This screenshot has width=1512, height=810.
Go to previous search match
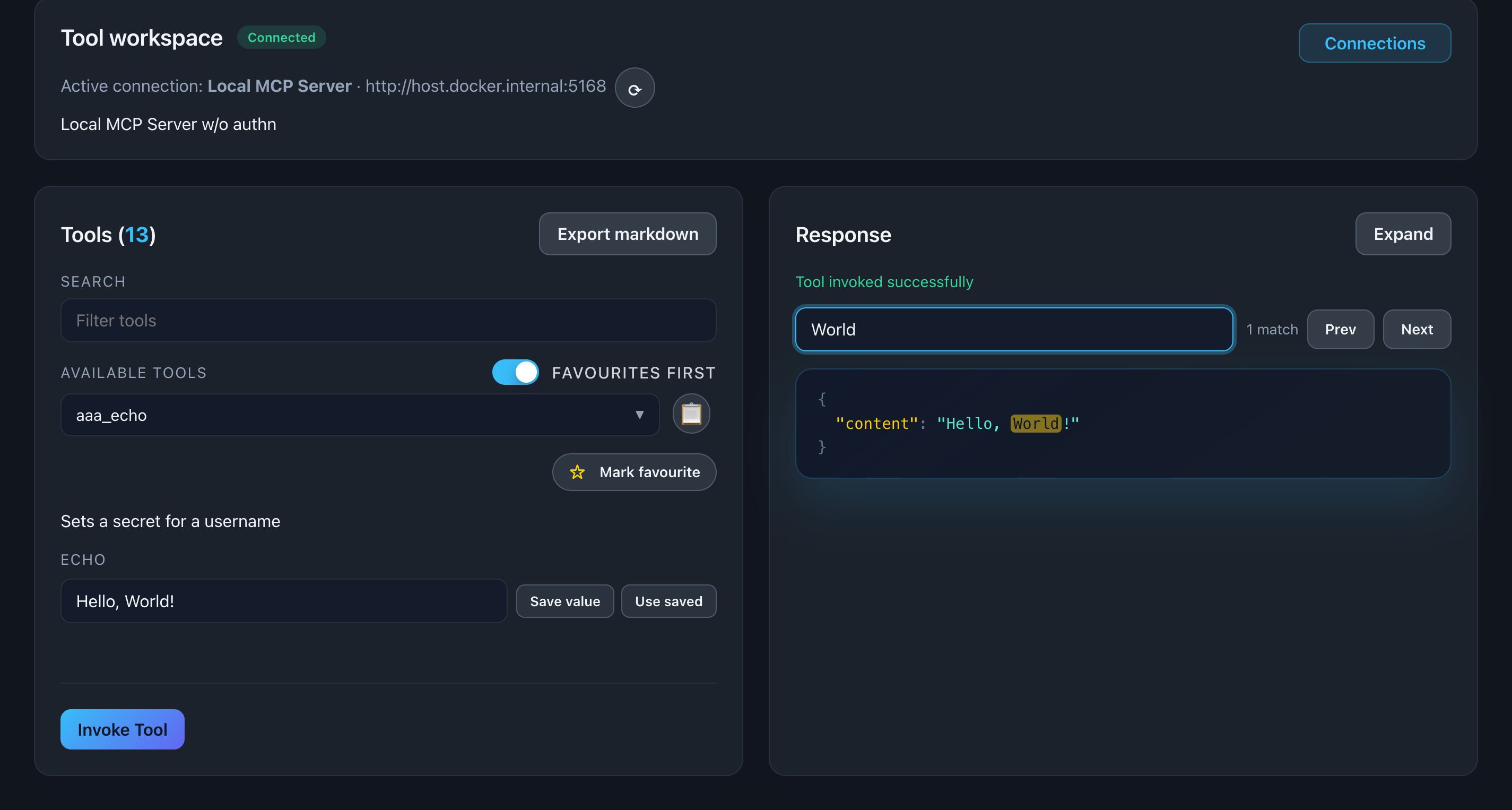point(1340,330)
